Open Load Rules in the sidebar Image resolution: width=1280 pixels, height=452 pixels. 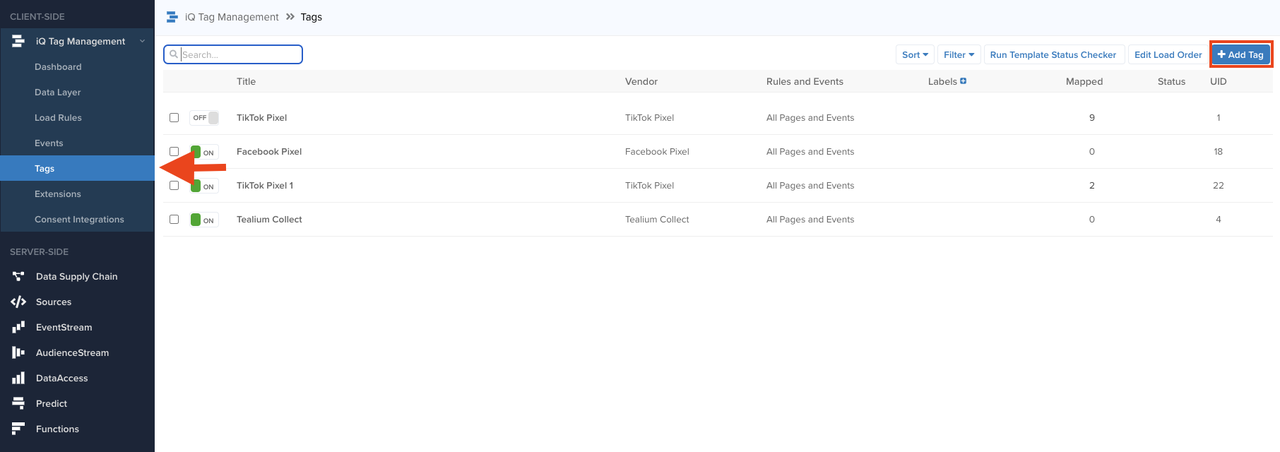tap(58, 118)
